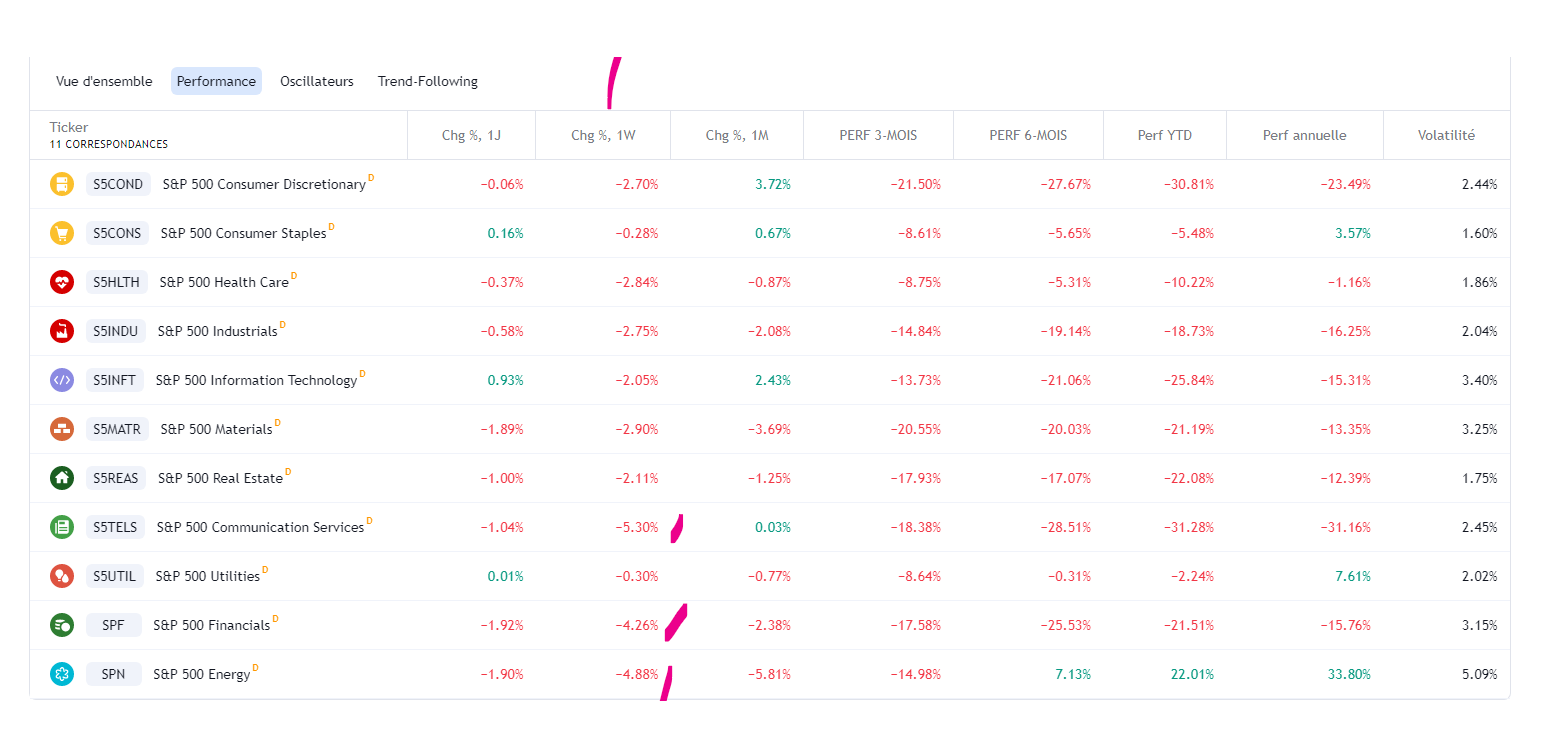Viewport: 1559px width, 732px height.
Task: Sort table by Volatilité column
Action: (x=1446, y=135)
